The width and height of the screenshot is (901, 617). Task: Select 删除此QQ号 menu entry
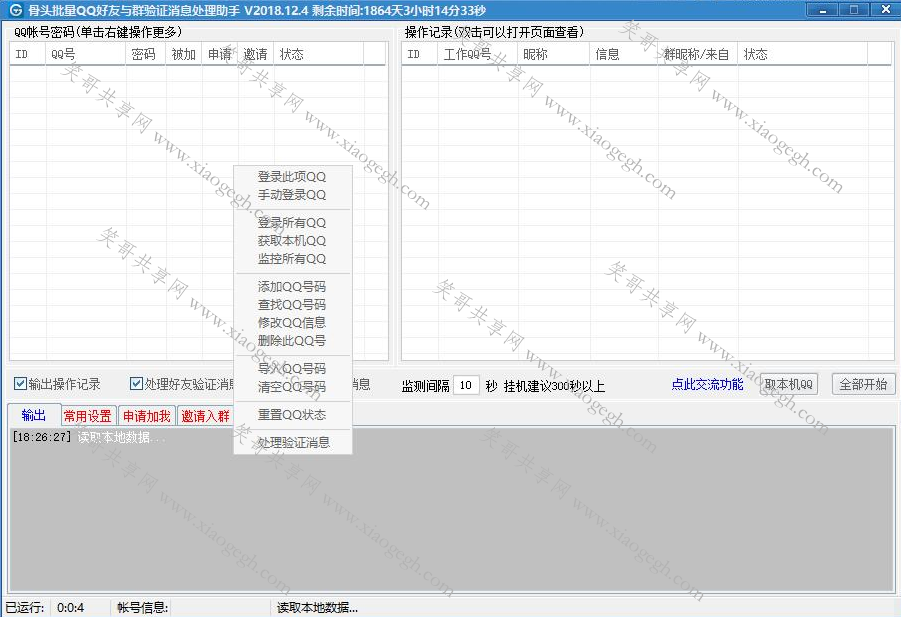[x=292, y=341]
